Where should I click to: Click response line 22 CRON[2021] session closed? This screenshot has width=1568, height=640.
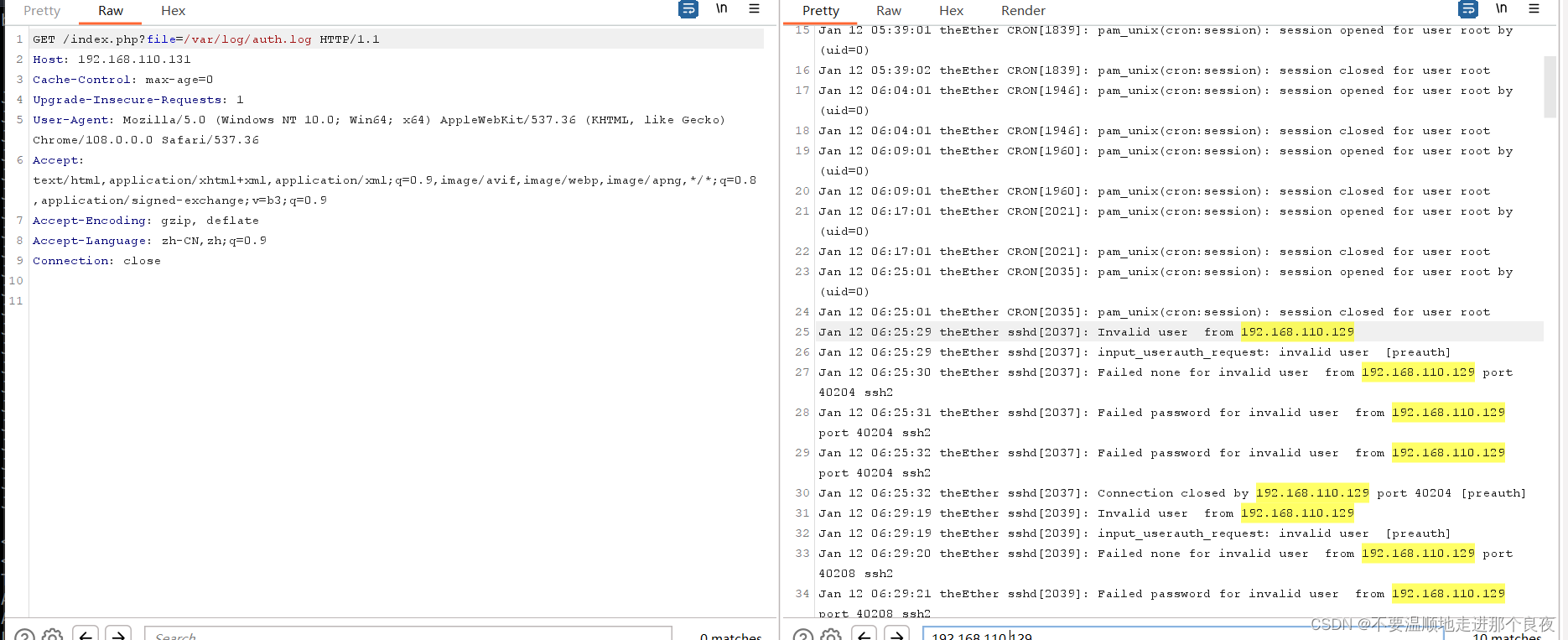(1155, 252)
